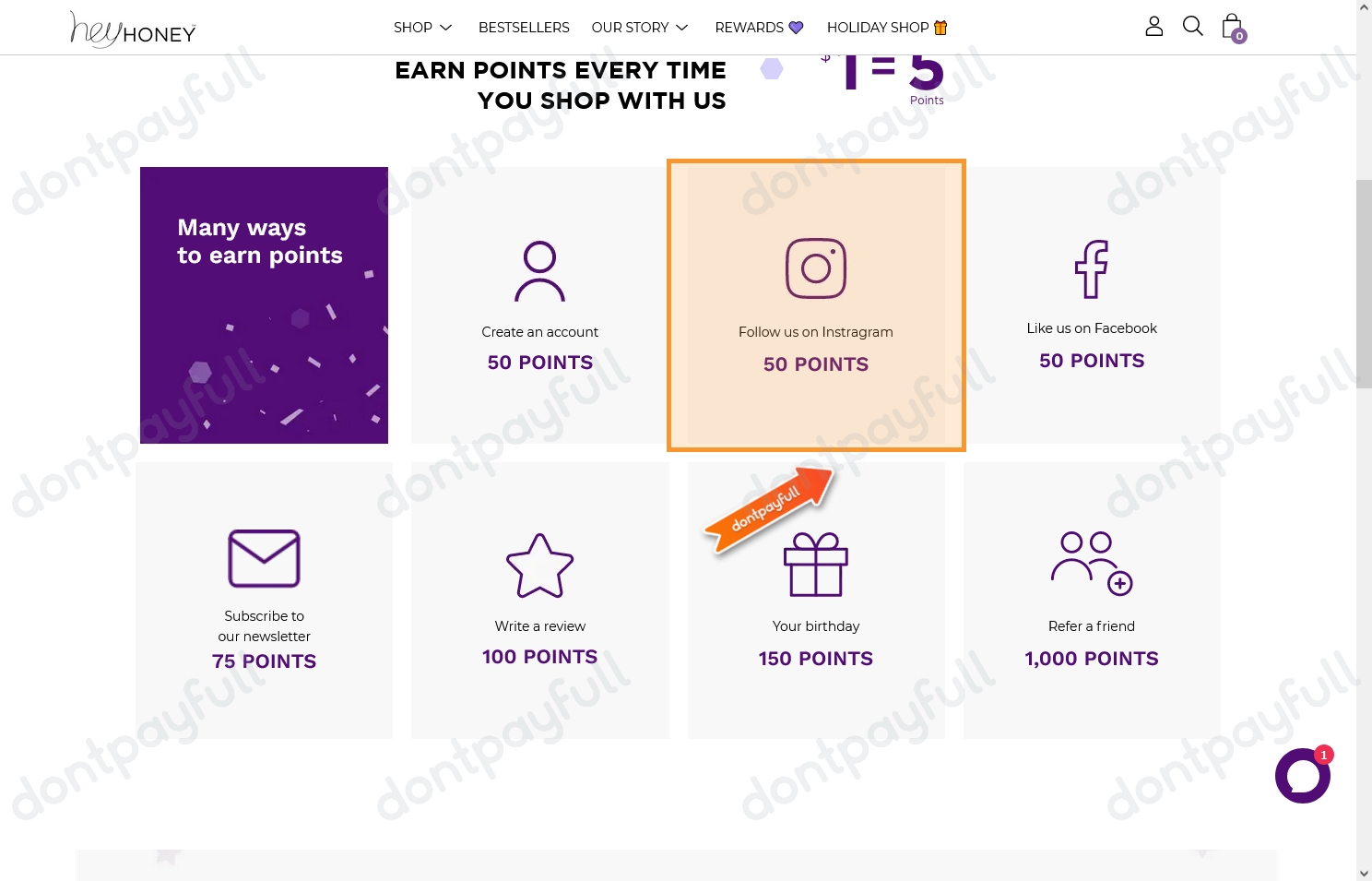1372x881 pixels.
Task: Open the HOLIDAY SHOP menu item
Action: click(886, 27)
